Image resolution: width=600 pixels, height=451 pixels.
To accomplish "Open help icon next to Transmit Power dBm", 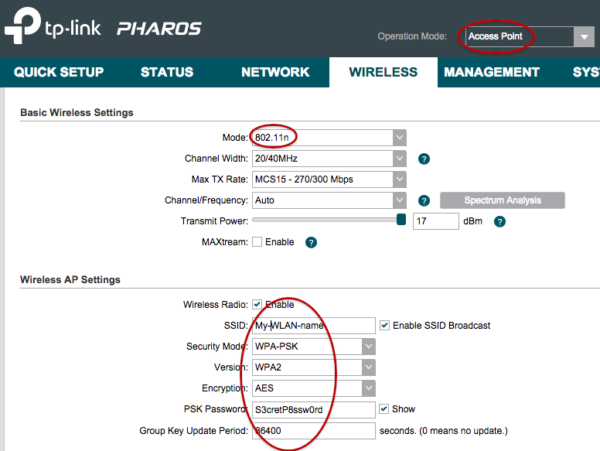I will coord(499,221).
